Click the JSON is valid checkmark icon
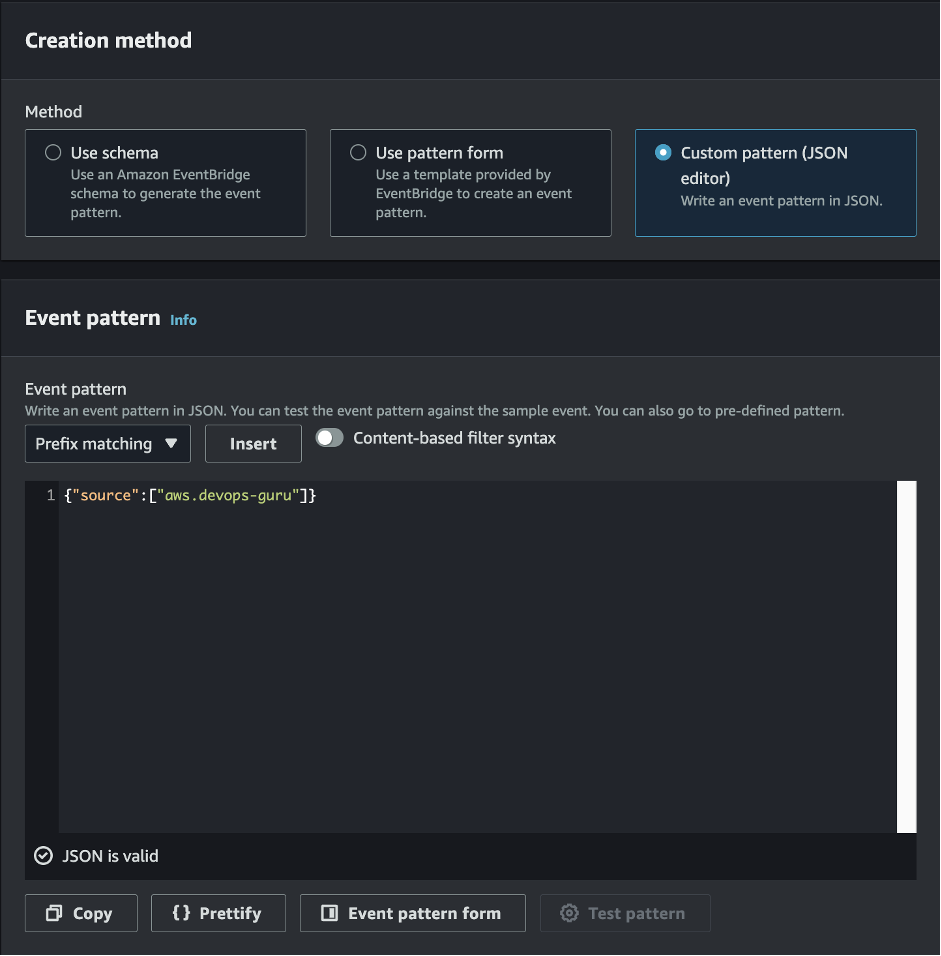The image size is (941, 956). [42, 856]
